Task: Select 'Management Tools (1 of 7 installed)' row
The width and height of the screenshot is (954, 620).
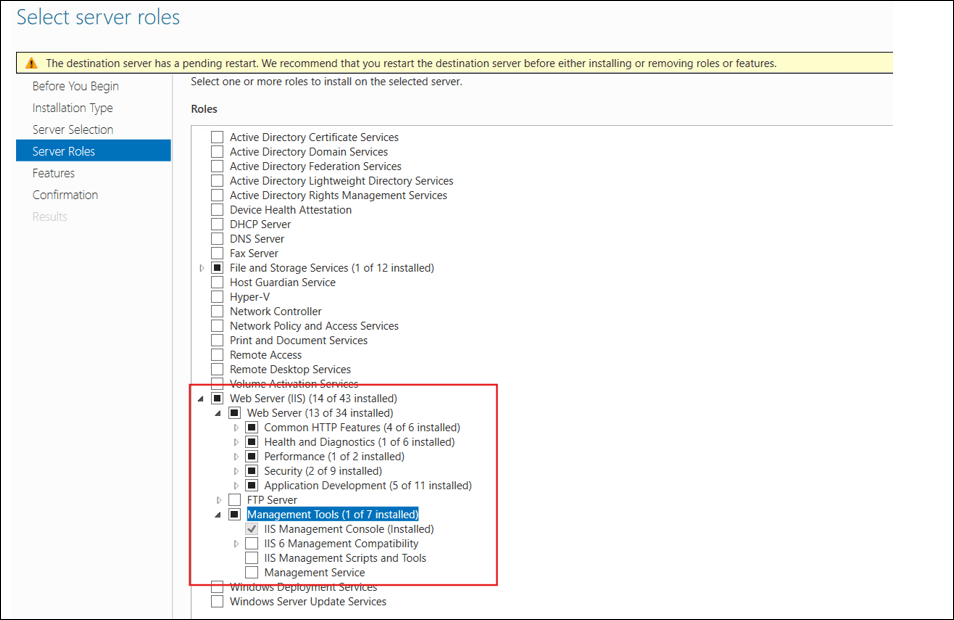Action: pos(333,515)
